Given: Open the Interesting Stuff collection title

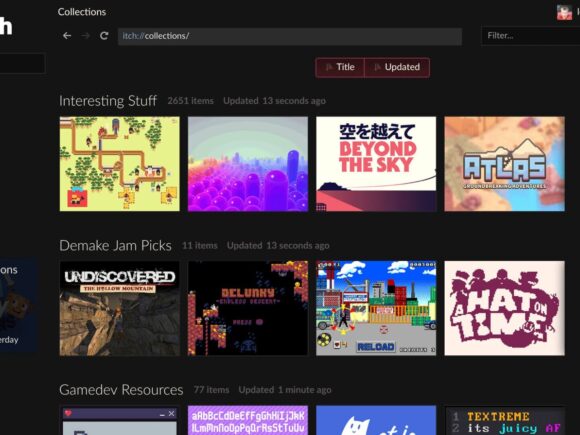Looking at the screenshot, I should tap(108, 101).
